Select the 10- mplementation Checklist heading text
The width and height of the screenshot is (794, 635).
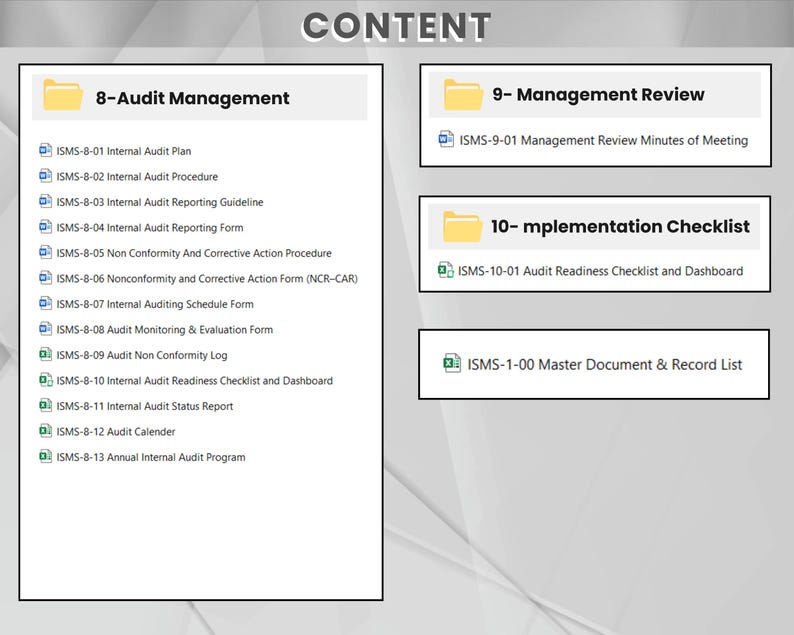(x=620, y=226)
